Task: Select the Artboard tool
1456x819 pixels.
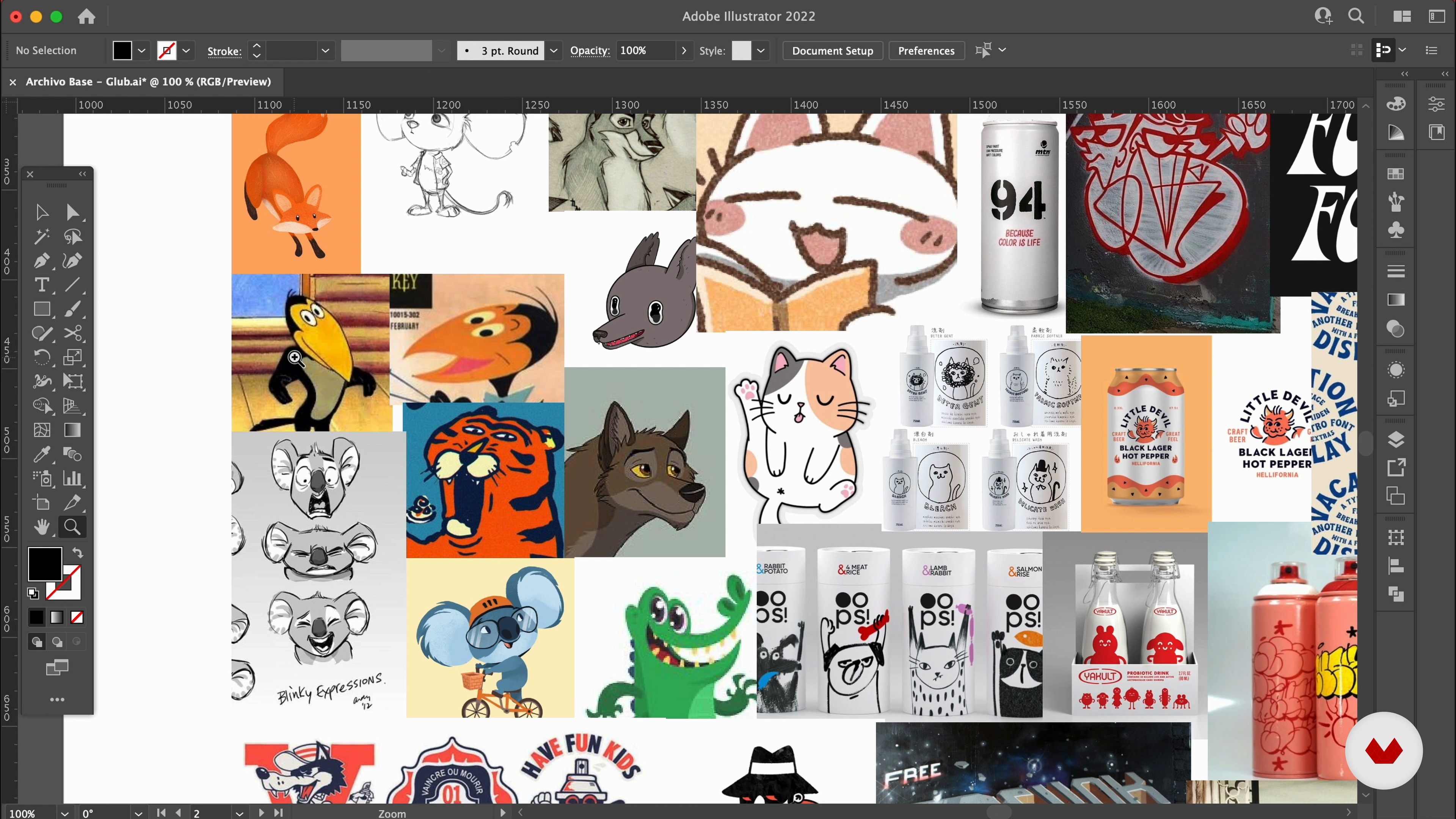Action: coord(42,502)
